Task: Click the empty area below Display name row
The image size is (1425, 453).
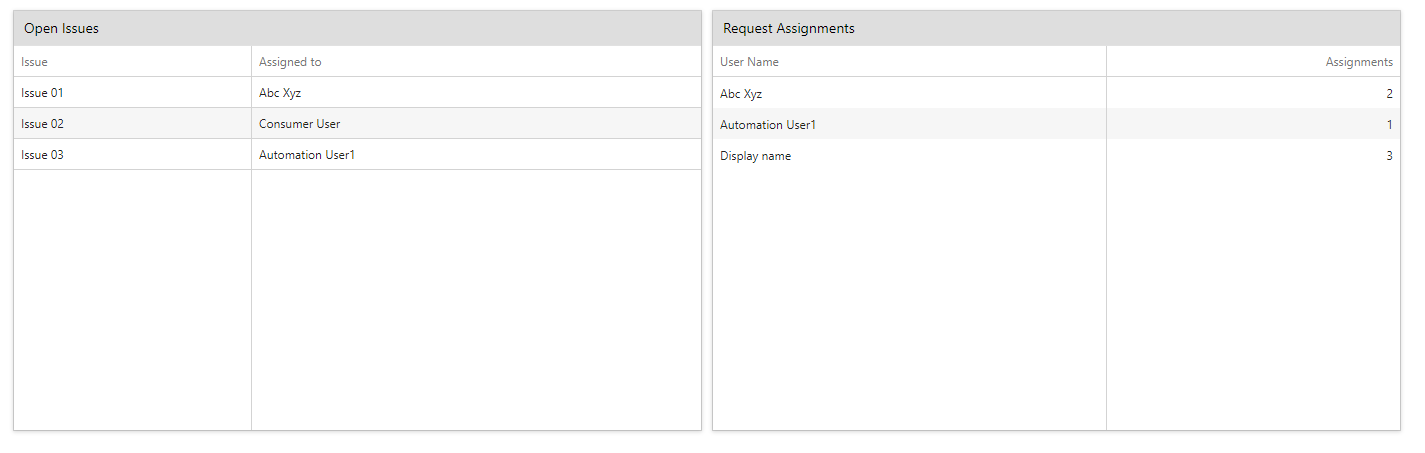Action: 909,300
